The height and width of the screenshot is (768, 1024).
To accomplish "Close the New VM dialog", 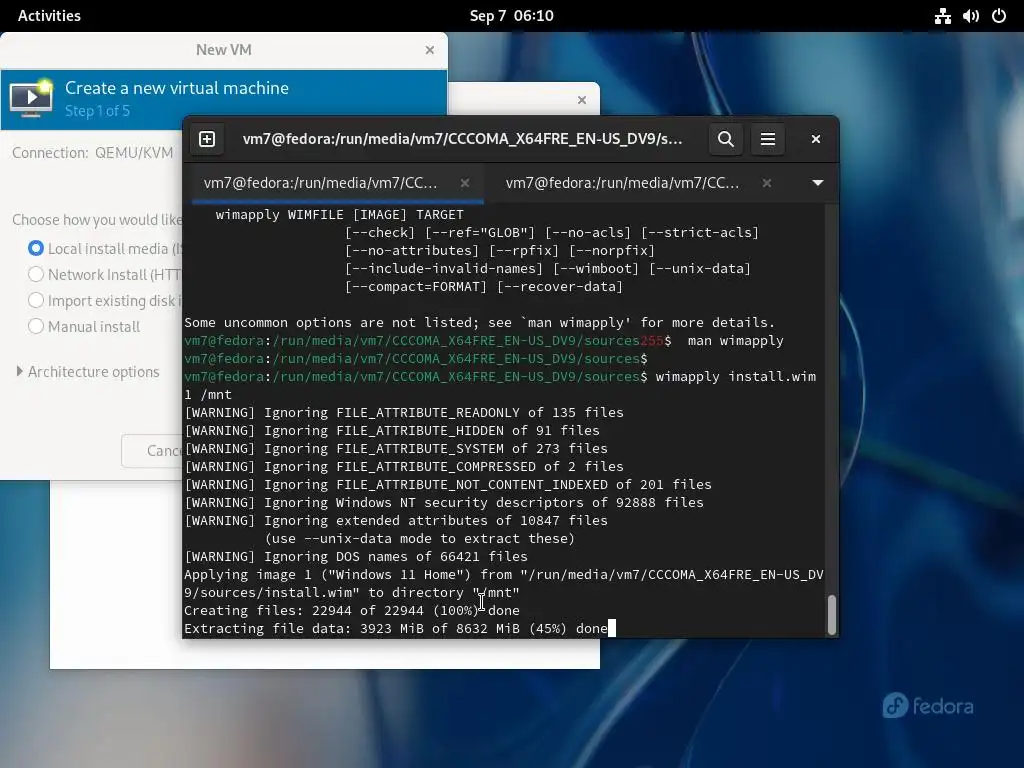I will [x=430, y=50].
